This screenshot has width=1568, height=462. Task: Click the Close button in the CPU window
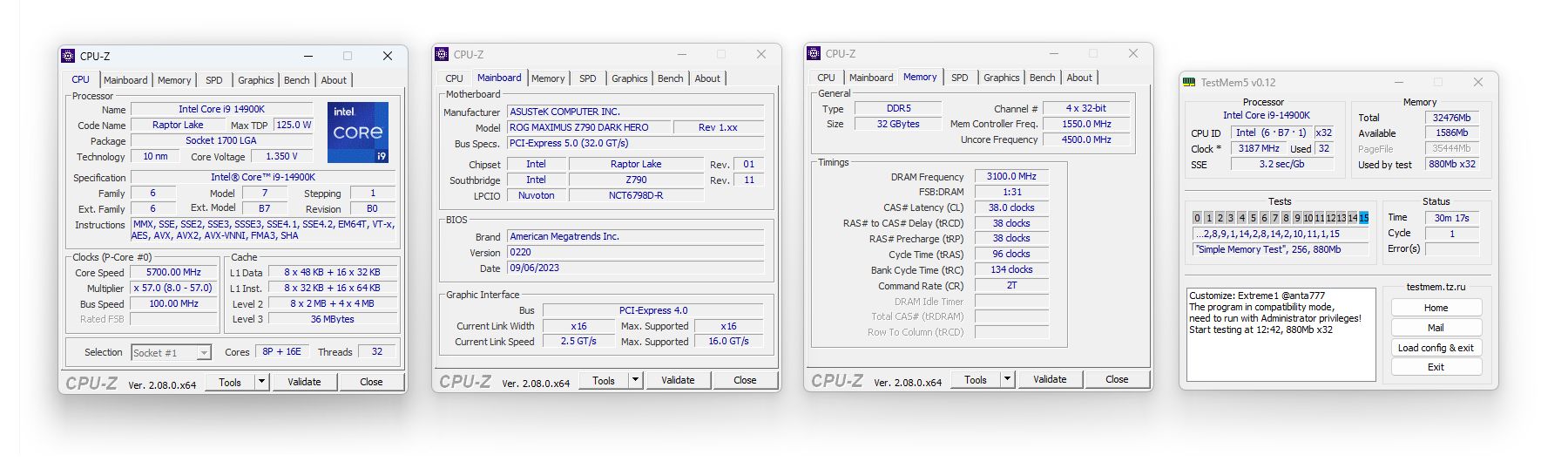(371, 382)
